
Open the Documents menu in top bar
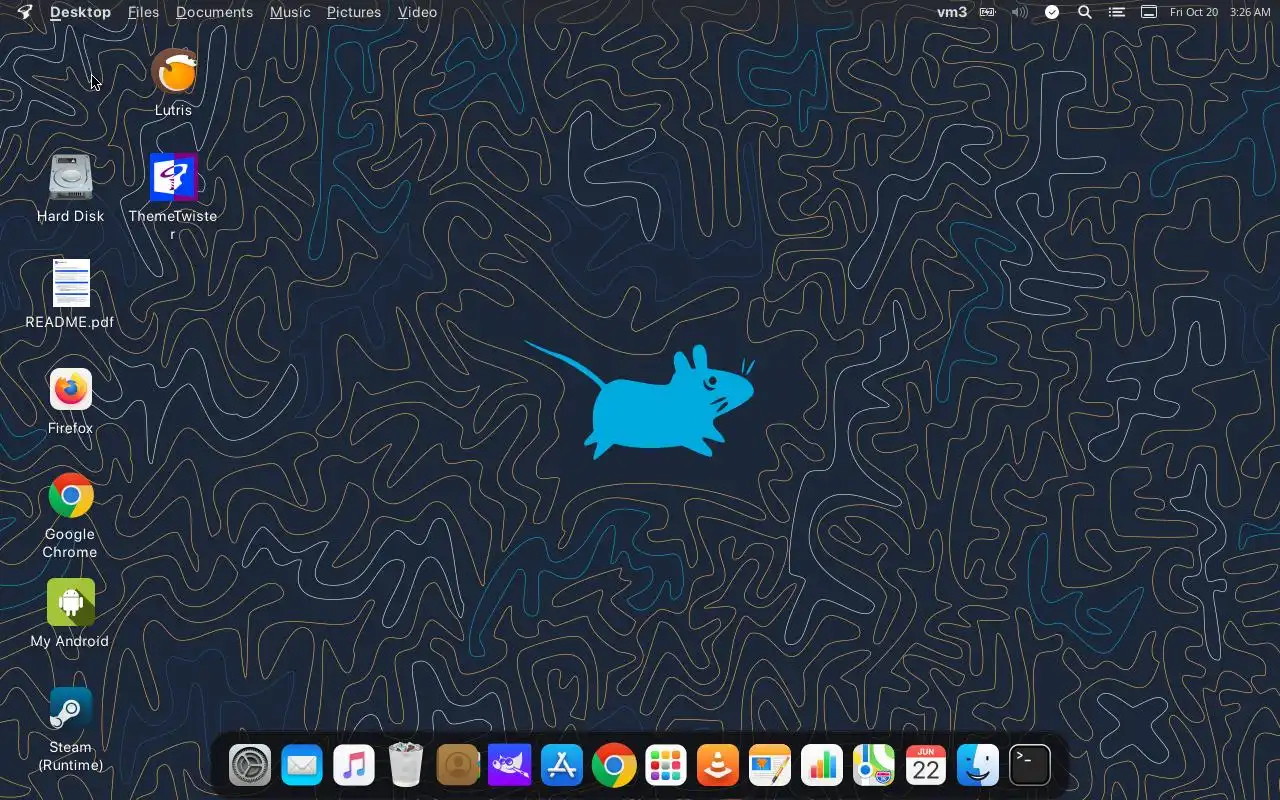[x=214, y=12]
